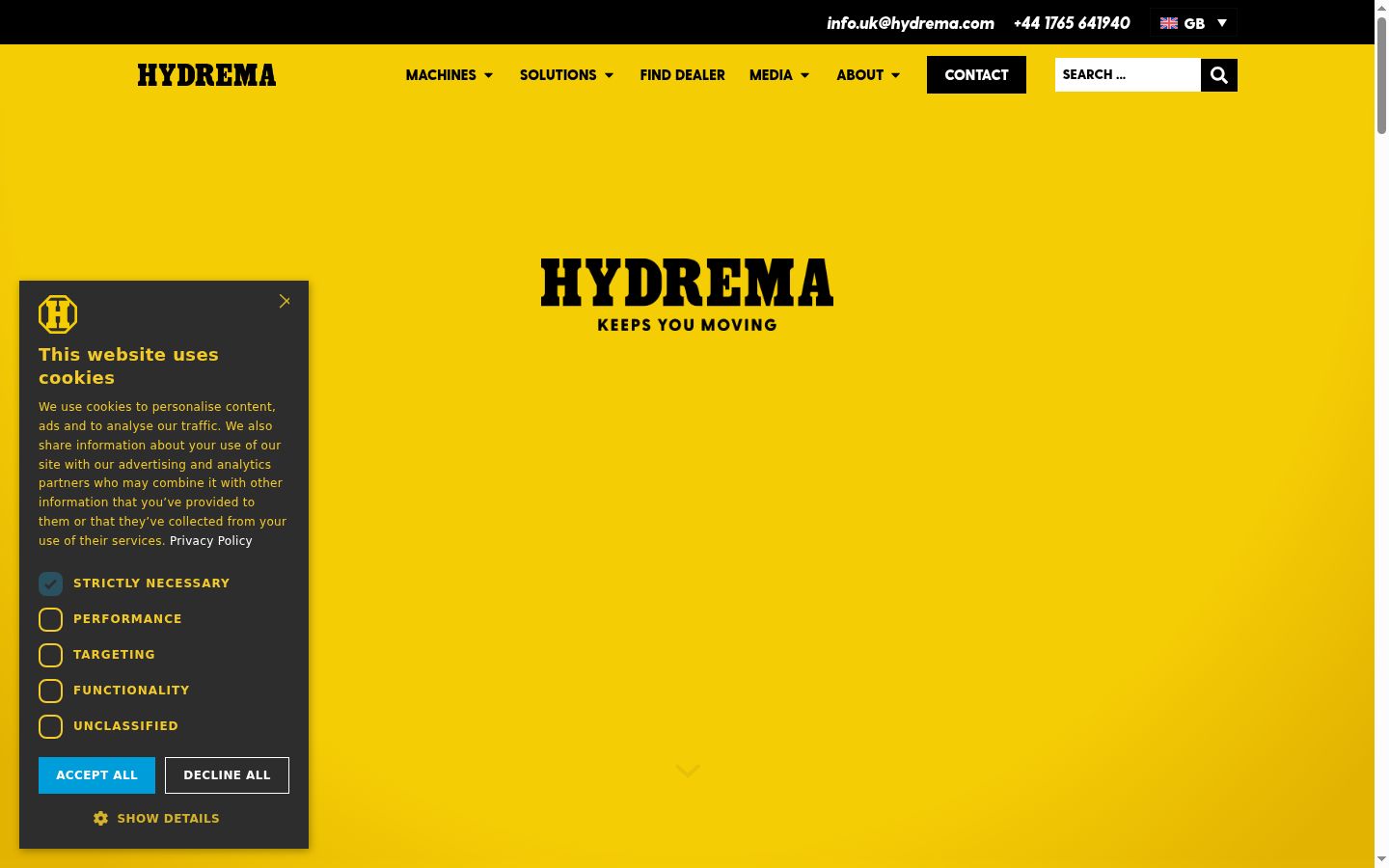Click the Hydrema H logo in cookie banner
1389x868 pixels.
coord(58,314)
